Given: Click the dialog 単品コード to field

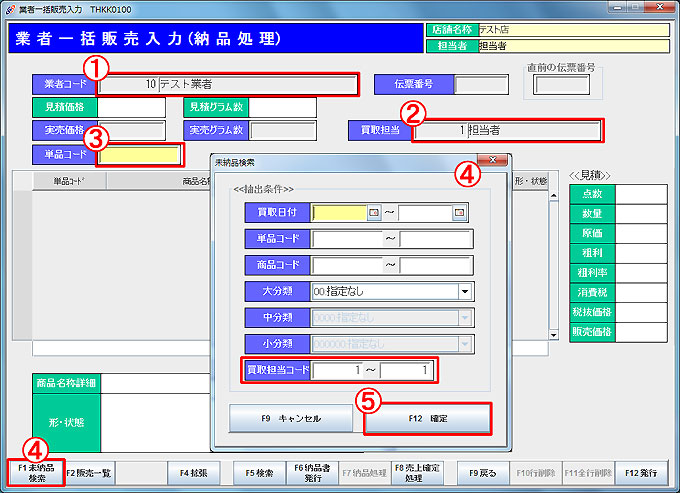Looking at the screenshot, I should [436, 239].
